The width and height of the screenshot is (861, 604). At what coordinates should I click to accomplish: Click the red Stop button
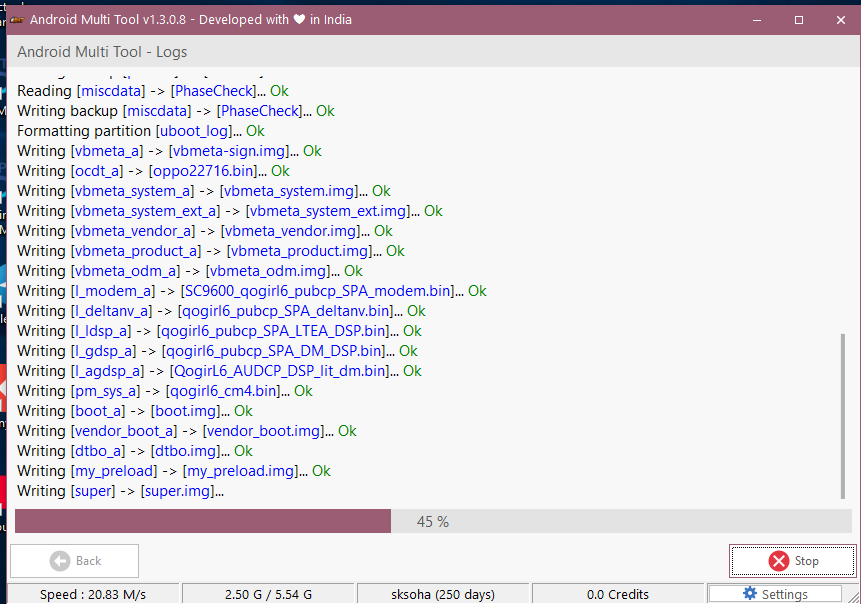(x=792, y=561)
